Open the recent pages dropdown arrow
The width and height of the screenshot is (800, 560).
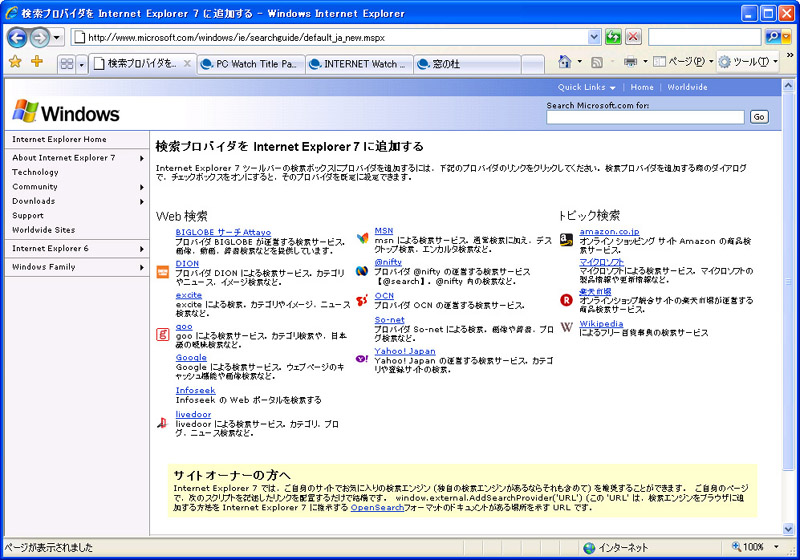(x=57, y=37)
